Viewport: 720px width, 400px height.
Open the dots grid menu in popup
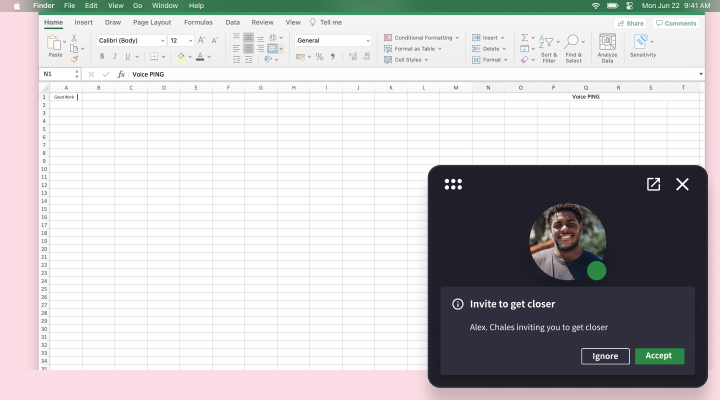pyautogui.click(x=453, y=184)
